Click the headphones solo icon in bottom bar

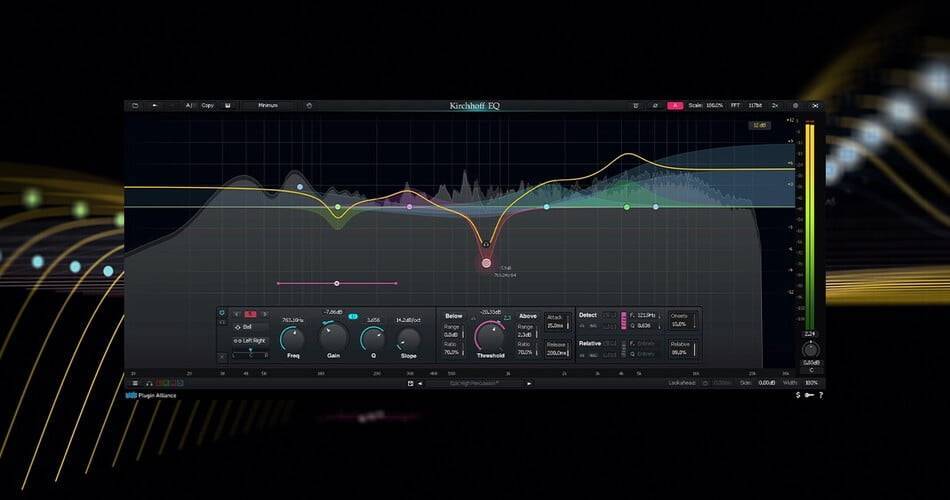tap(149, 383)
